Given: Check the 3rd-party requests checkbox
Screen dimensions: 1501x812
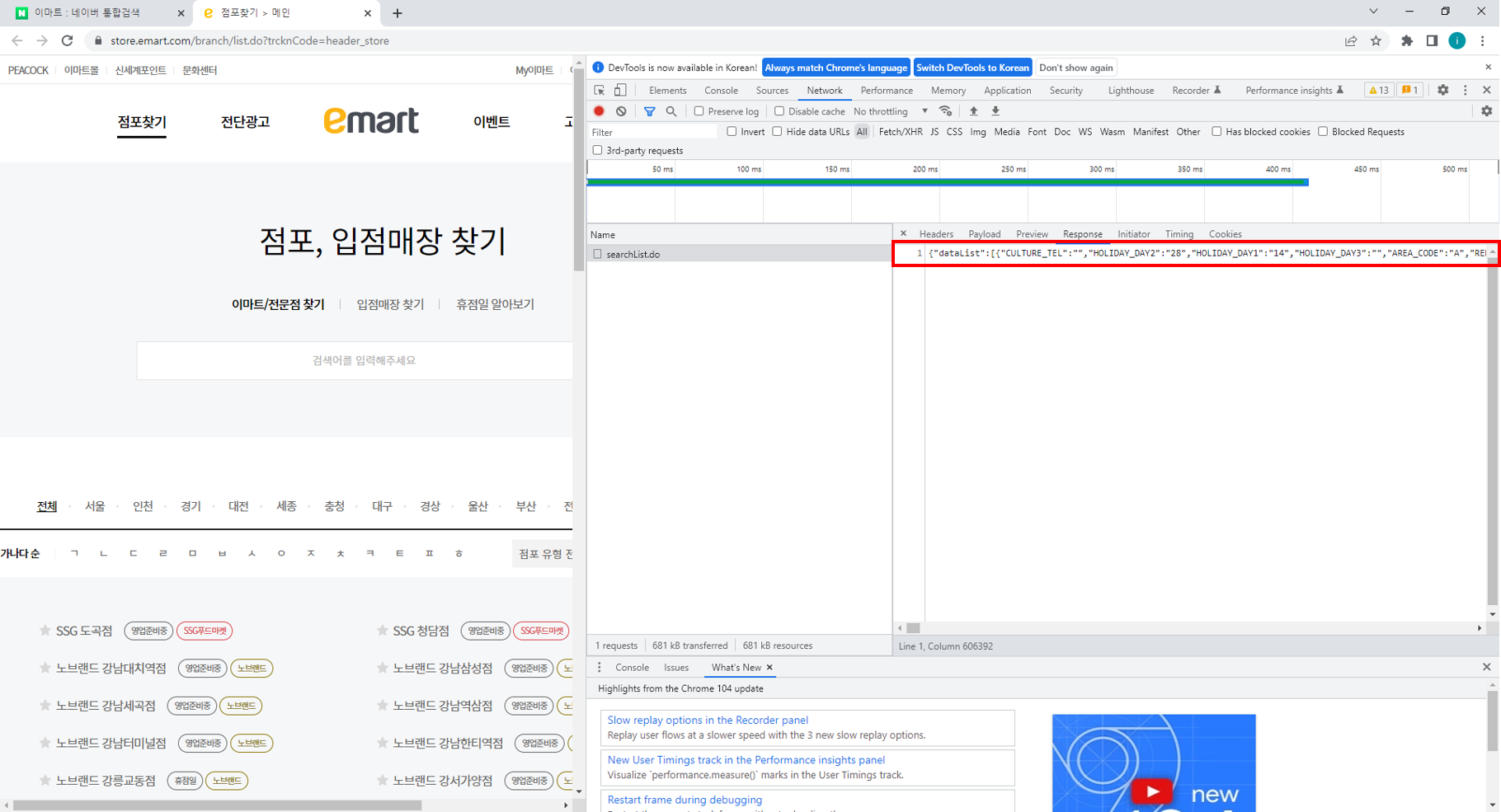Looking at the screenshot, I should click(597, 150).
